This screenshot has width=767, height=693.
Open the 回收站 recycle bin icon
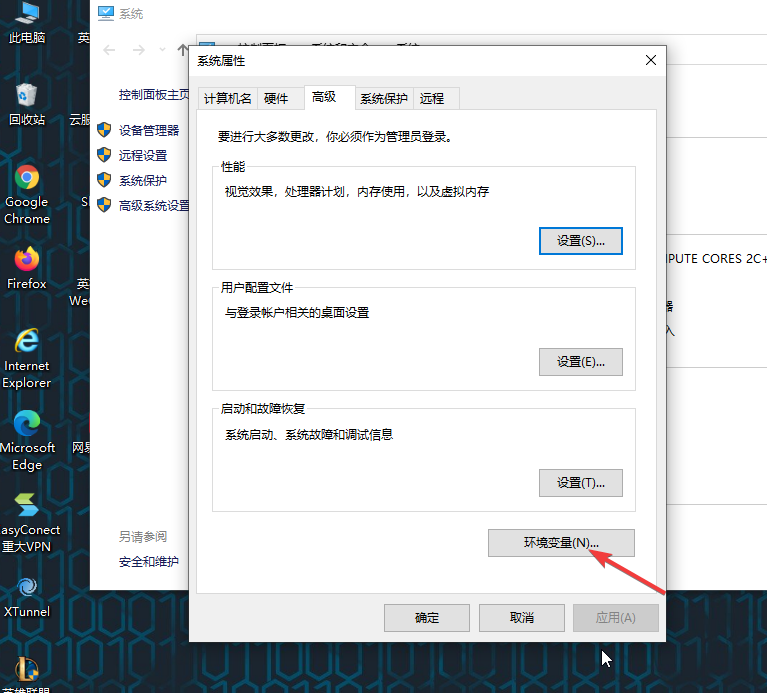[x=27, y=104]
